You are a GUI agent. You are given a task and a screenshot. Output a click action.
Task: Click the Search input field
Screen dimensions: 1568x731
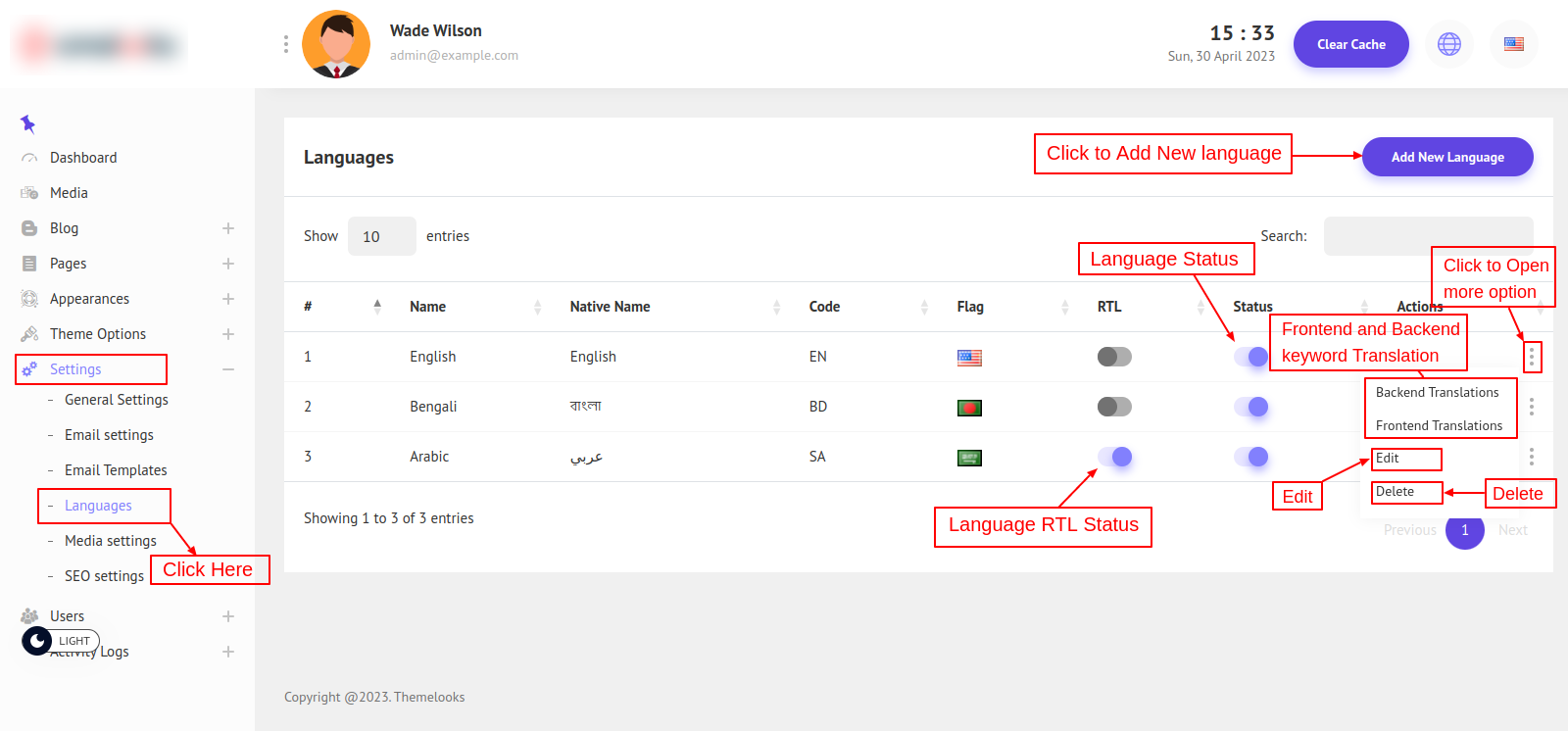pyautogui.click(x=1428, y=236)
